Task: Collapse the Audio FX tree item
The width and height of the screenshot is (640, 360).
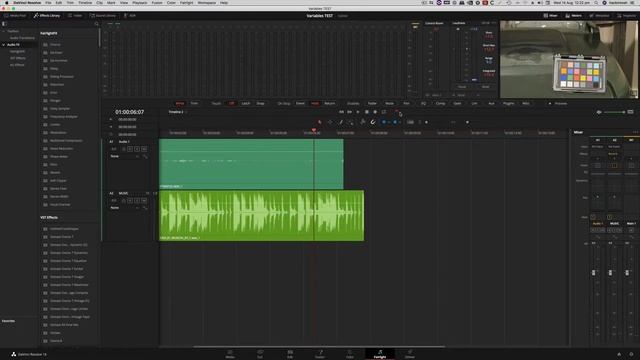Action: tap(4, 44)
